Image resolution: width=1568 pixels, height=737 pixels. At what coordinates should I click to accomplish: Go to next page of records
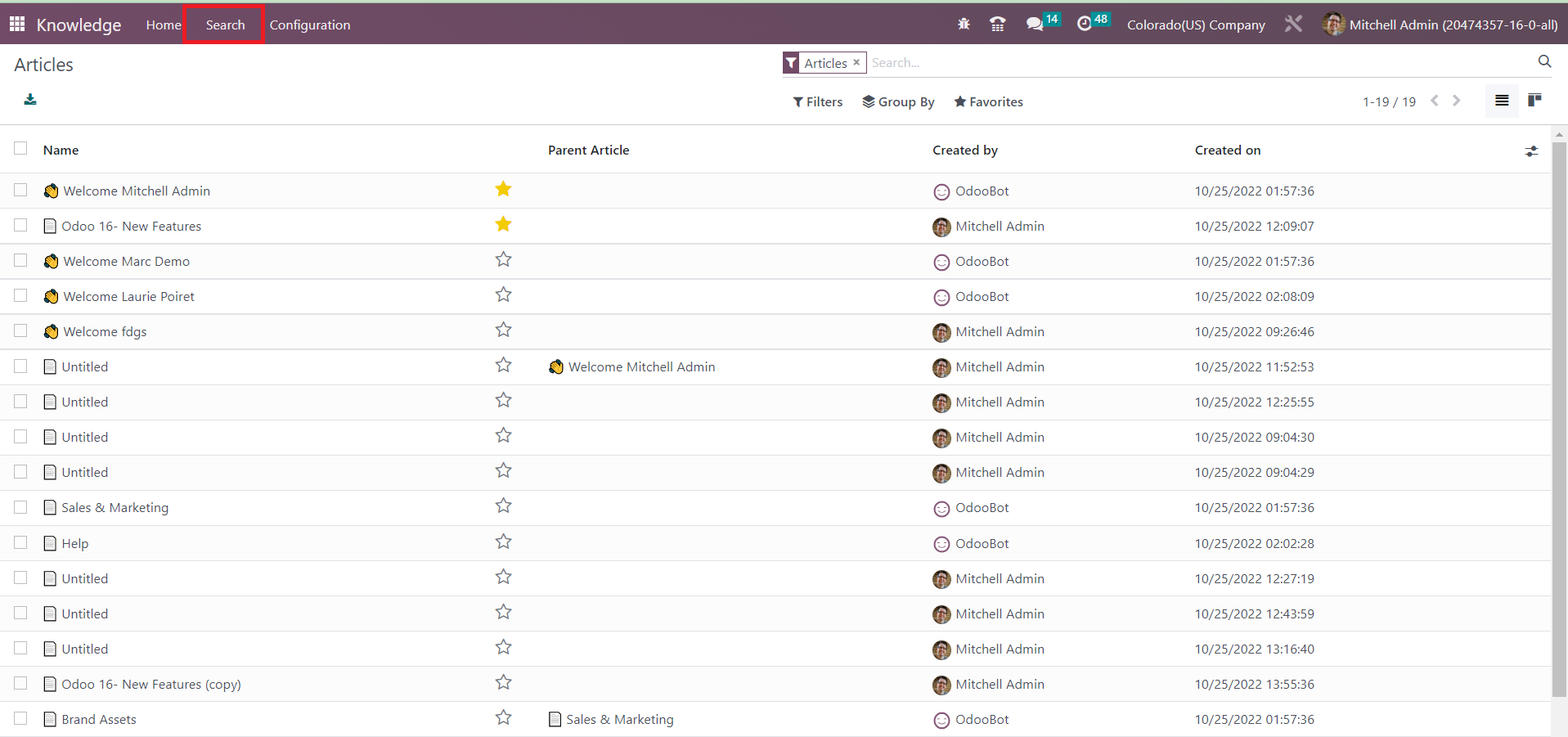(1456, 101)
